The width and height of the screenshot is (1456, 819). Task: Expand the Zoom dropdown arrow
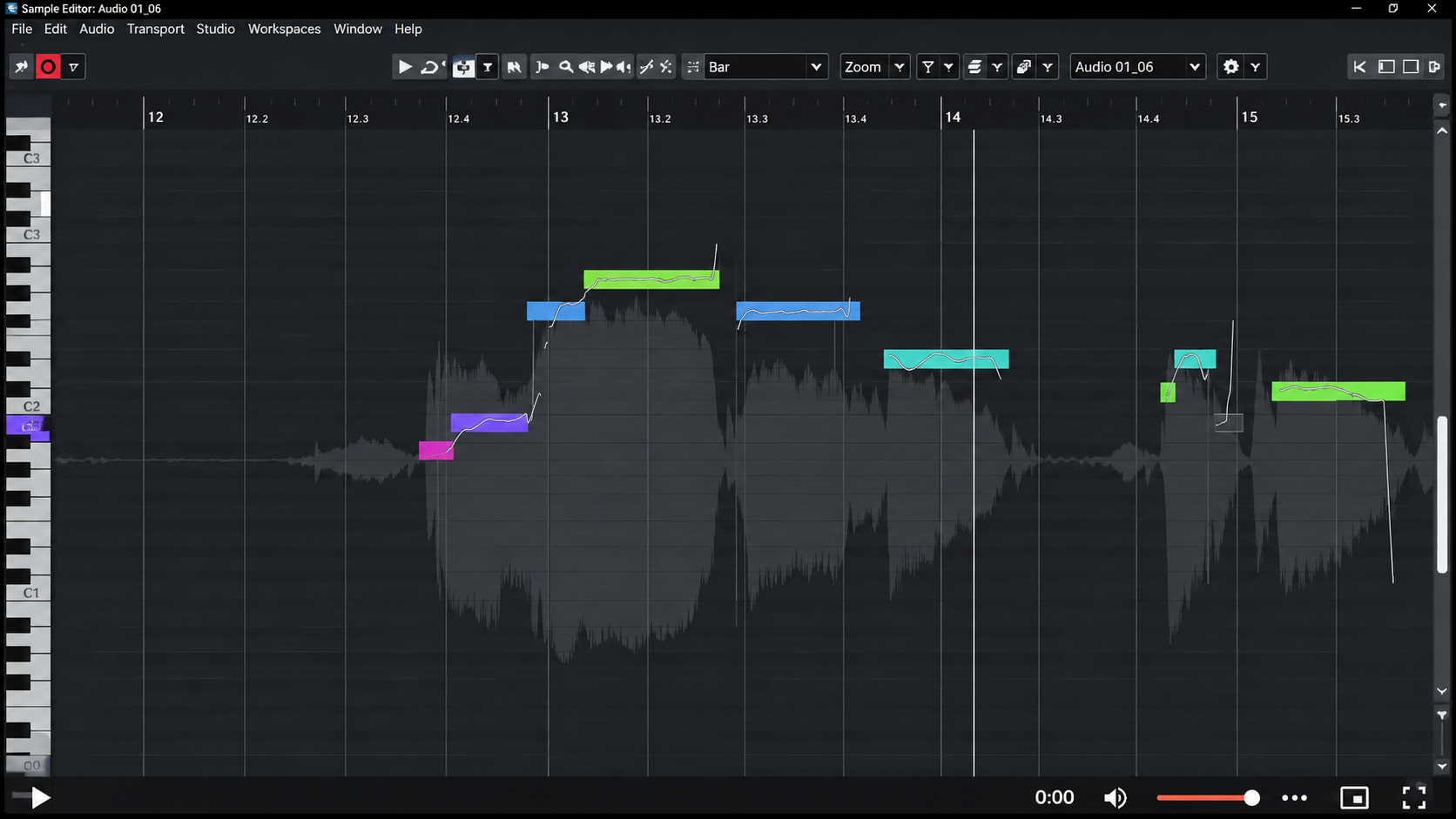click(900, 67)
